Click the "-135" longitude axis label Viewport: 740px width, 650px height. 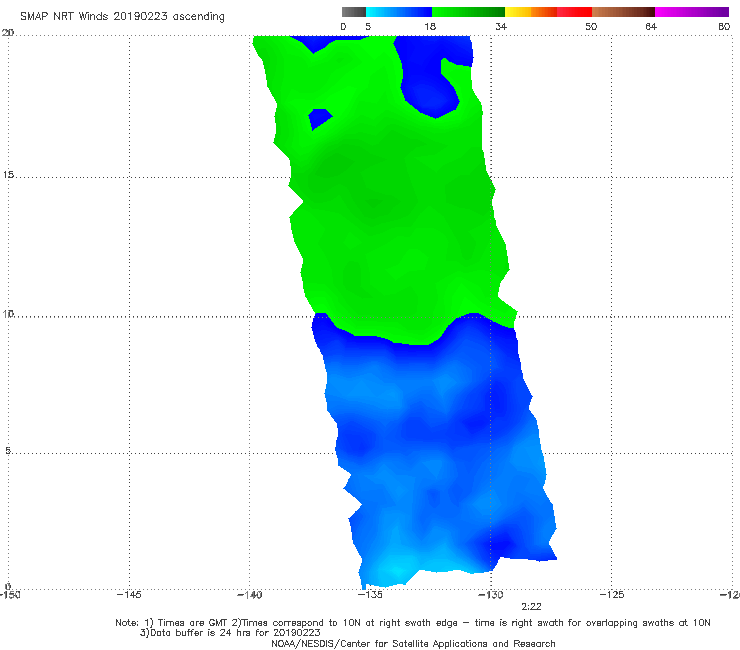pyautogui.click(x=370, y=595)
